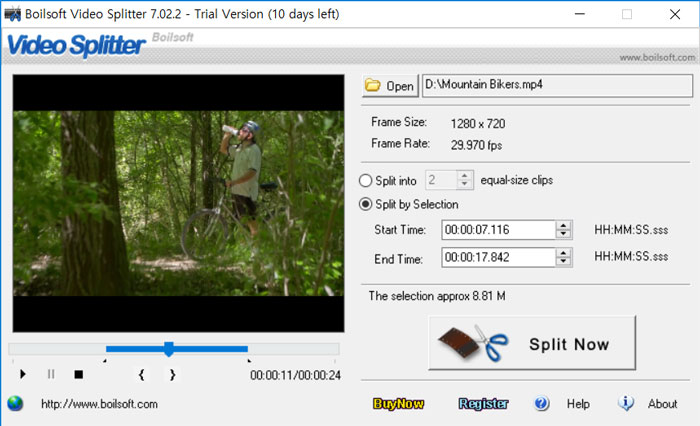Decrease the clip count with down arrow
Viewport: 700px width, 426px height.
(465, 184)
